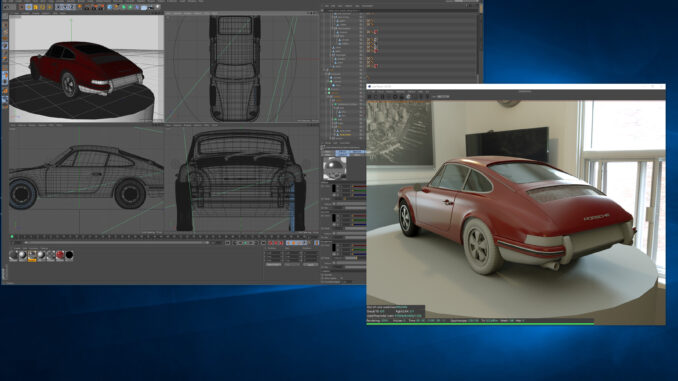
Task: Toggle the third red keyframe selection button
Action: point(281,243)
